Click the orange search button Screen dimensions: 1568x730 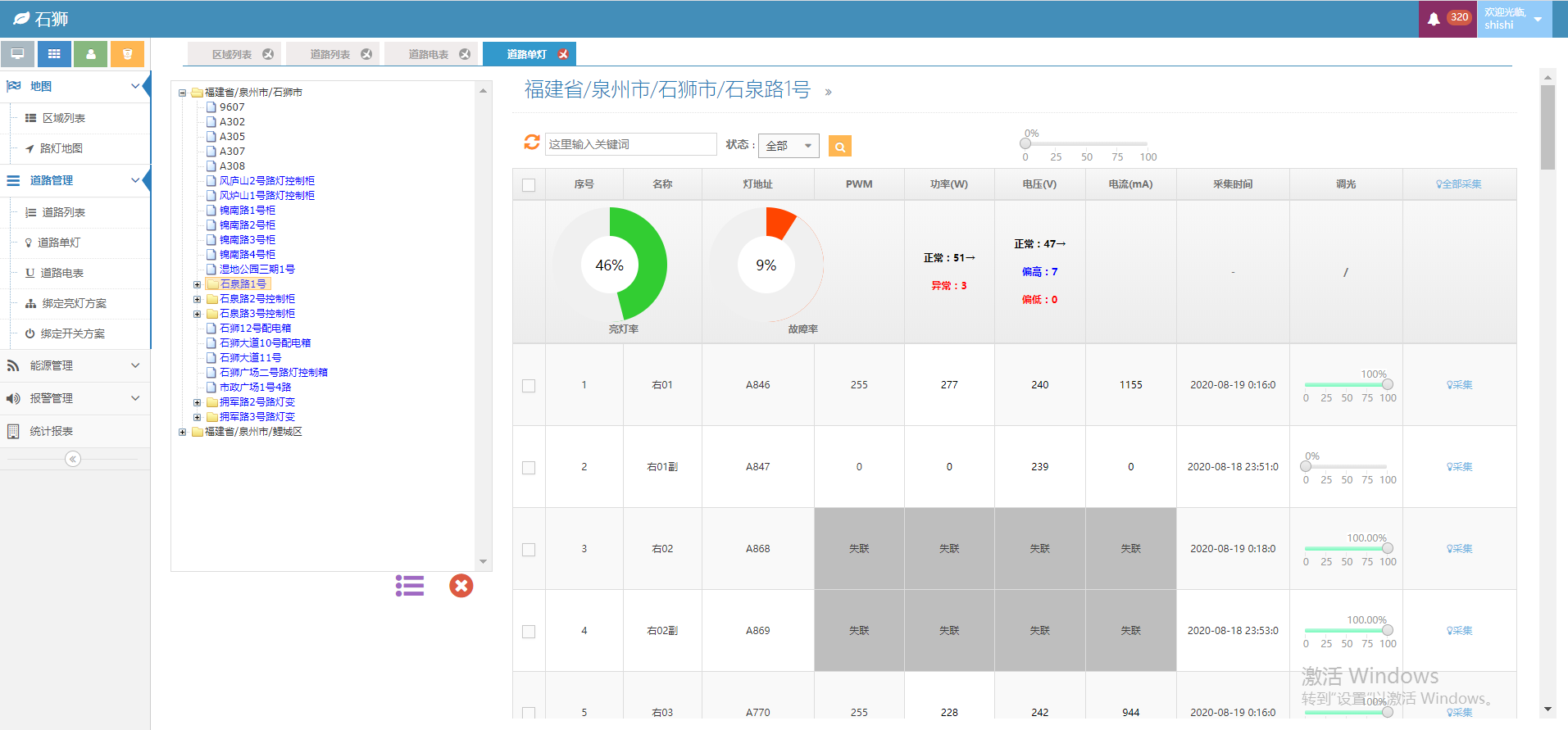(x=839, y=147)
